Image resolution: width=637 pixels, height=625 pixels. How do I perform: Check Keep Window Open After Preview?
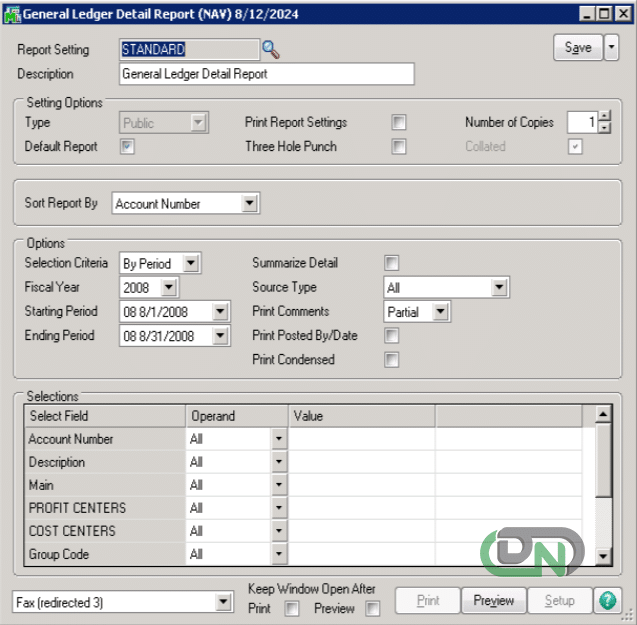pyautogui.click(x=372, y=608)
